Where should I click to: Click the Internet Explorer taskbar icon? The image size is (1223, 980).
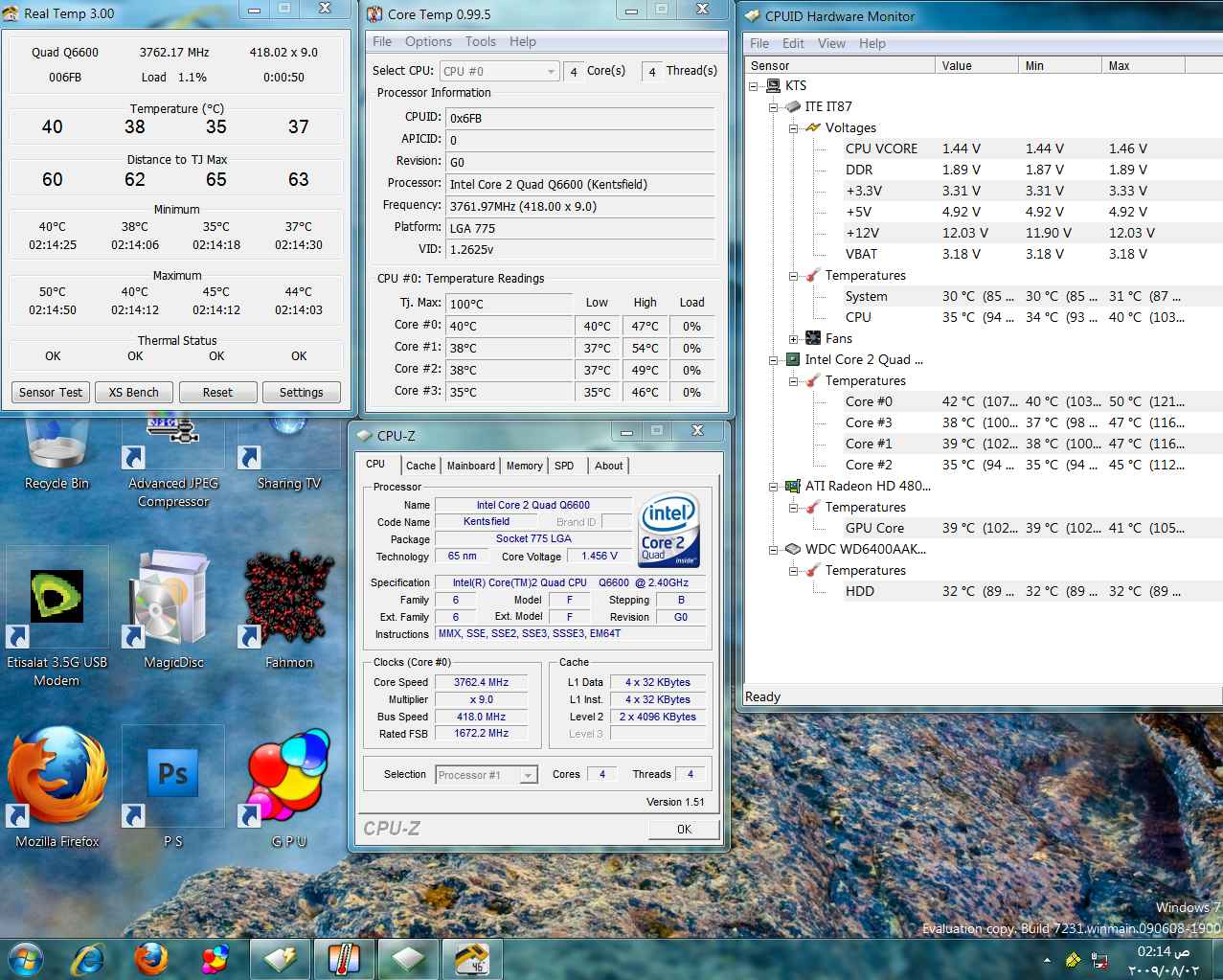[88, 958]
